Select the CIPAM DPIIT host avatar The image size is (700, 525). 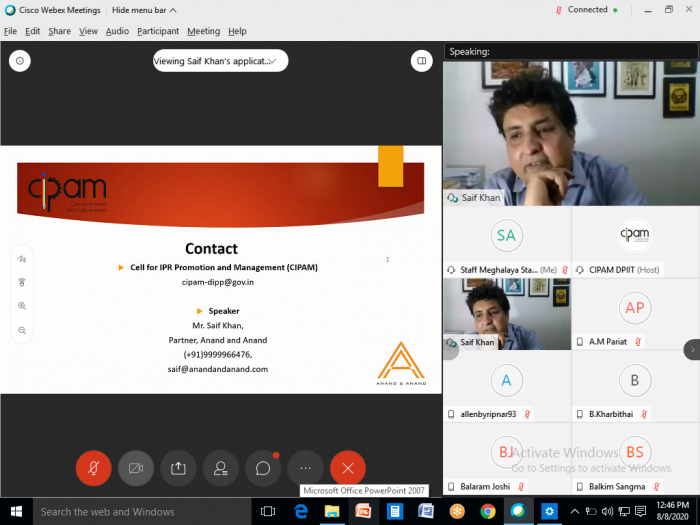click(635, 235)
